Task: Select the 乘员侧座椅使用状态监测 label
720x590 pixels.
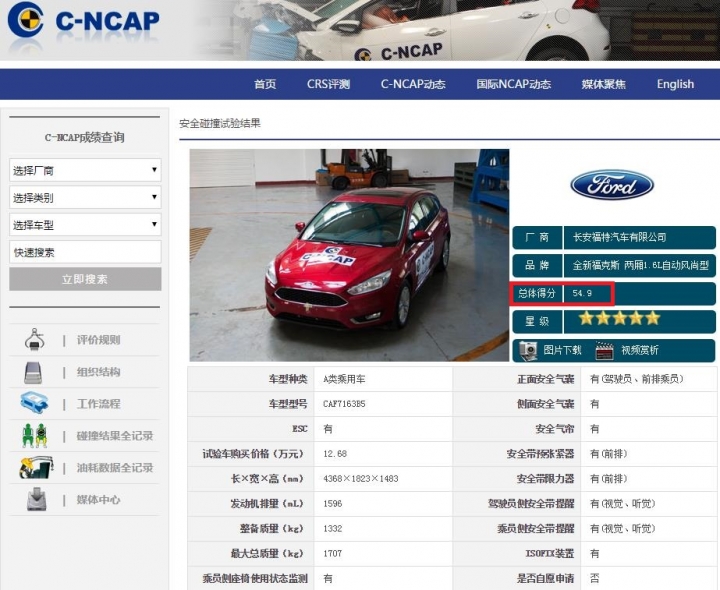Action: (255, 579)
